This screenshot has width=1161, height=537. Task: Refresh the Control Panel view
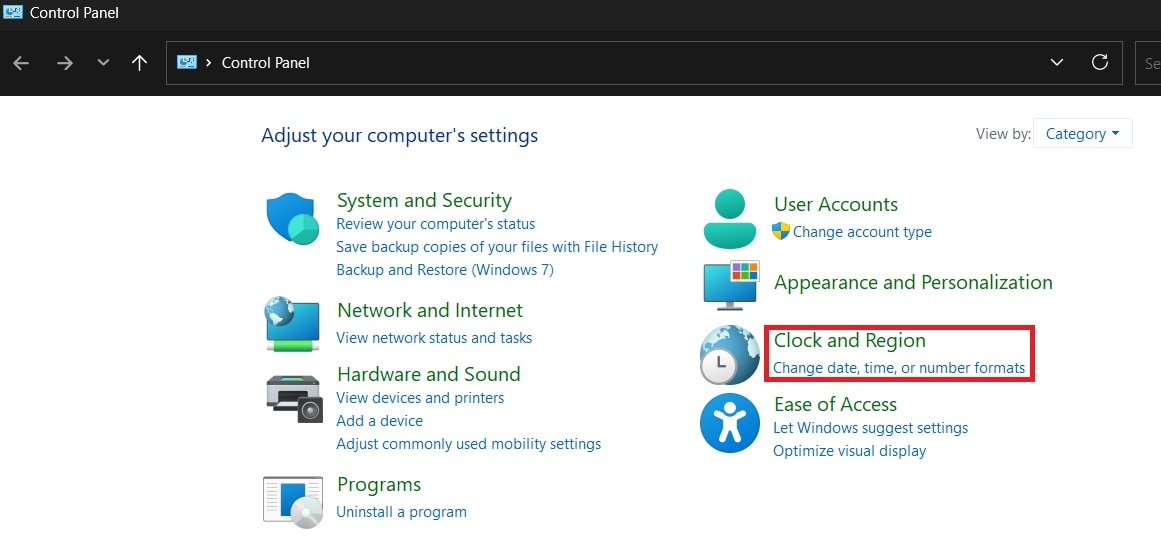(x=1100, y=62)
